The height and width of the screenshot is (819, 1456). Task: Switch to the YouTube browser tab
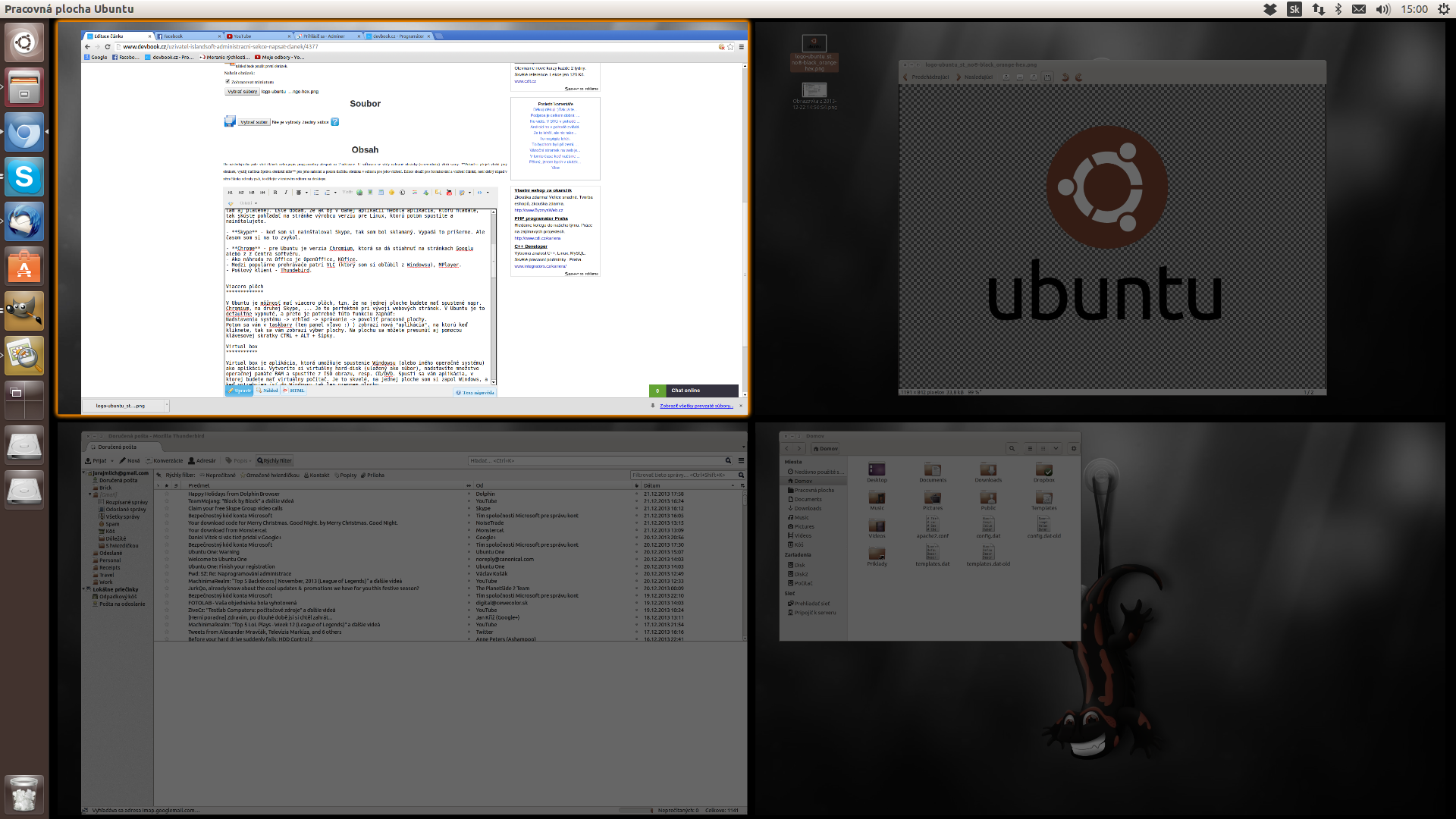243,36
